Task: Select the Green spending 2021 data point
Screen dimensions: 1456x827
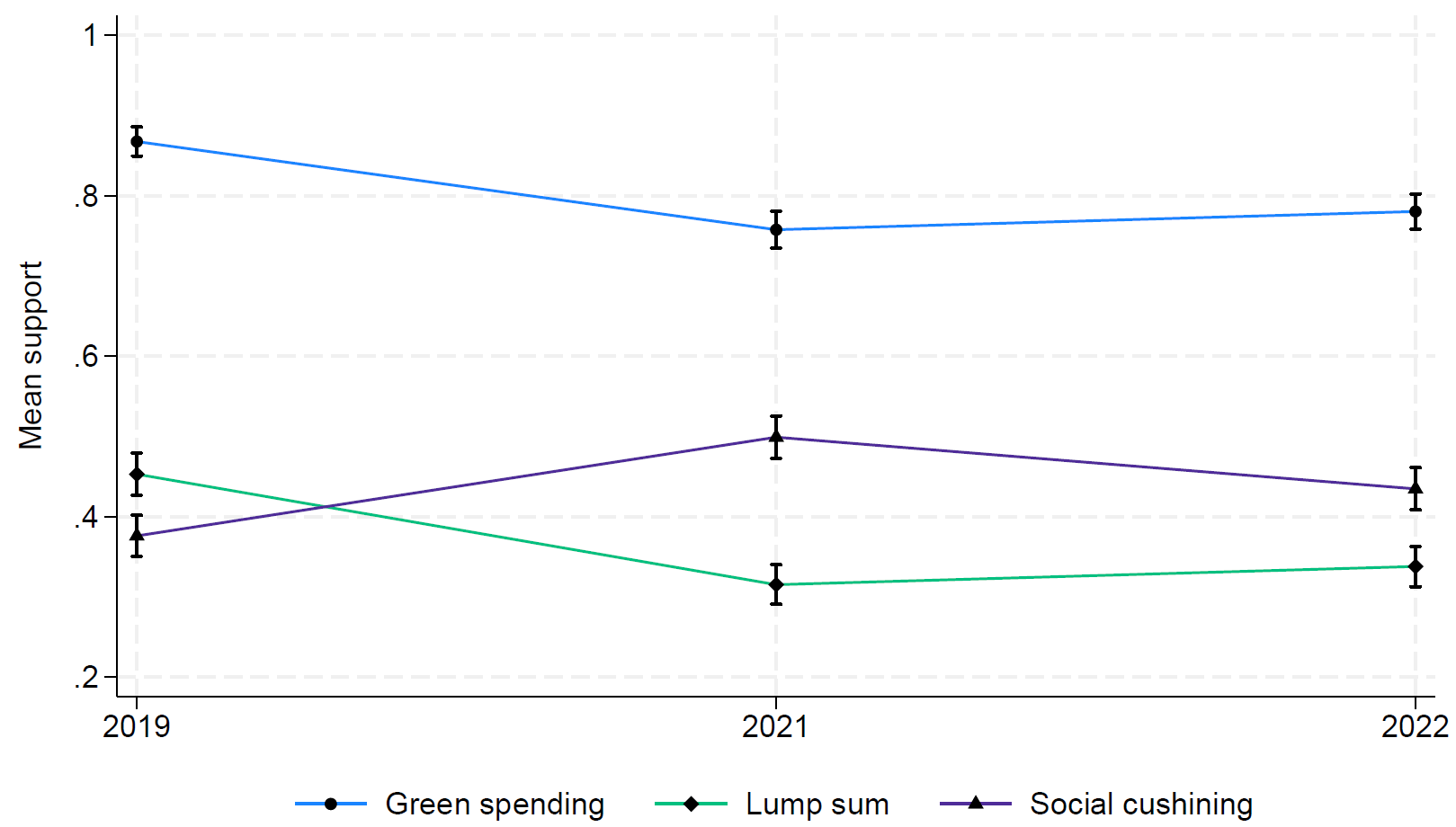Action: [776, 230]
